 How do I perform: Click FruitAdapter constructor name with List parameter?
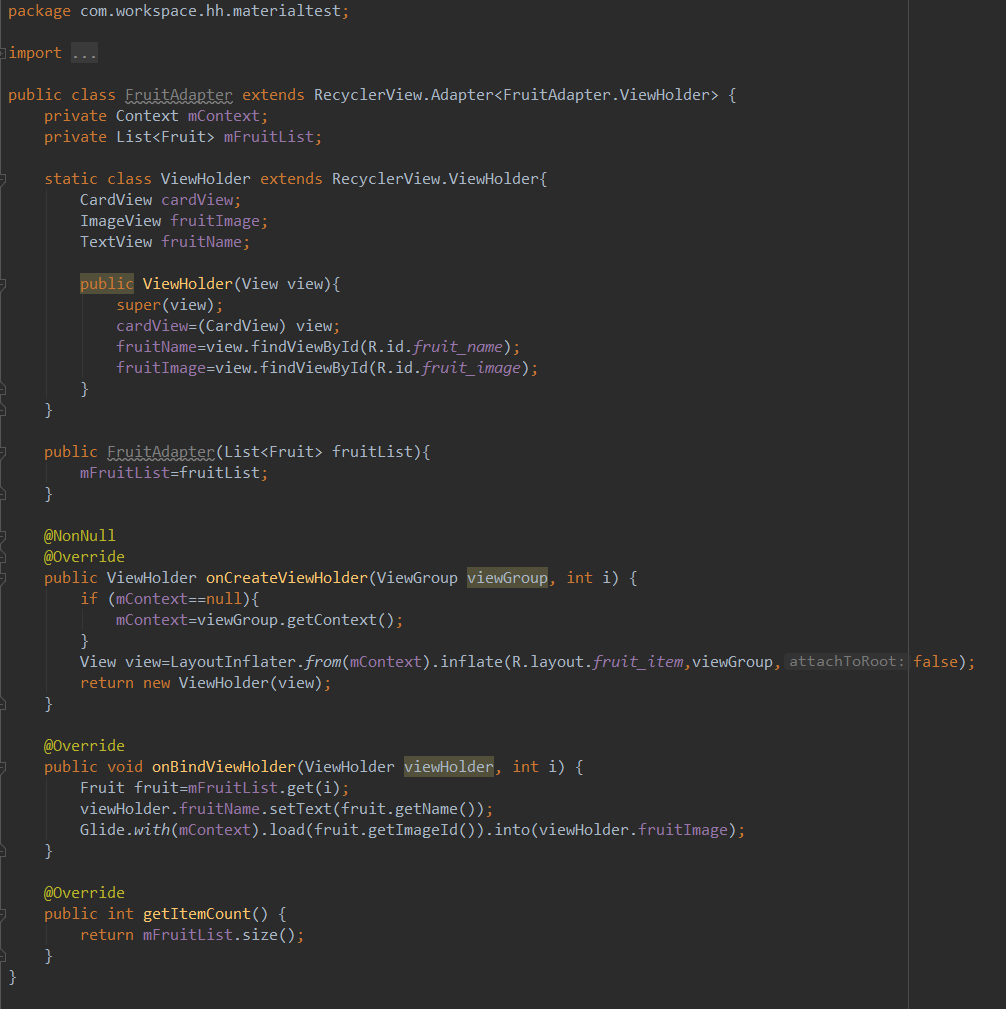pos(161,452)
